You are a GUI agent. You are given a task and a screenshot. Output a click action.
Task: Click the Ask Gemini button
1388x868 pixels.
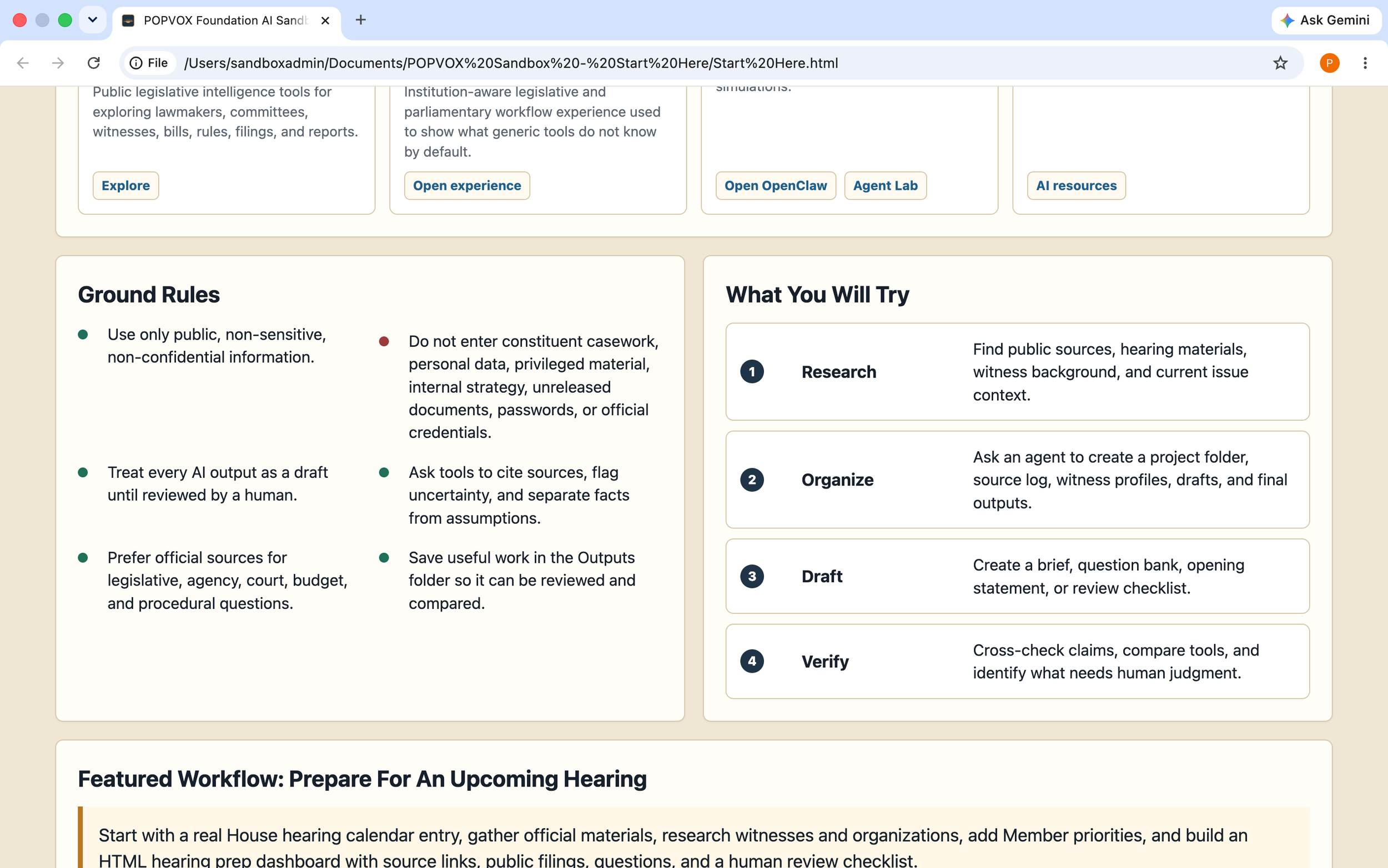1325,20
